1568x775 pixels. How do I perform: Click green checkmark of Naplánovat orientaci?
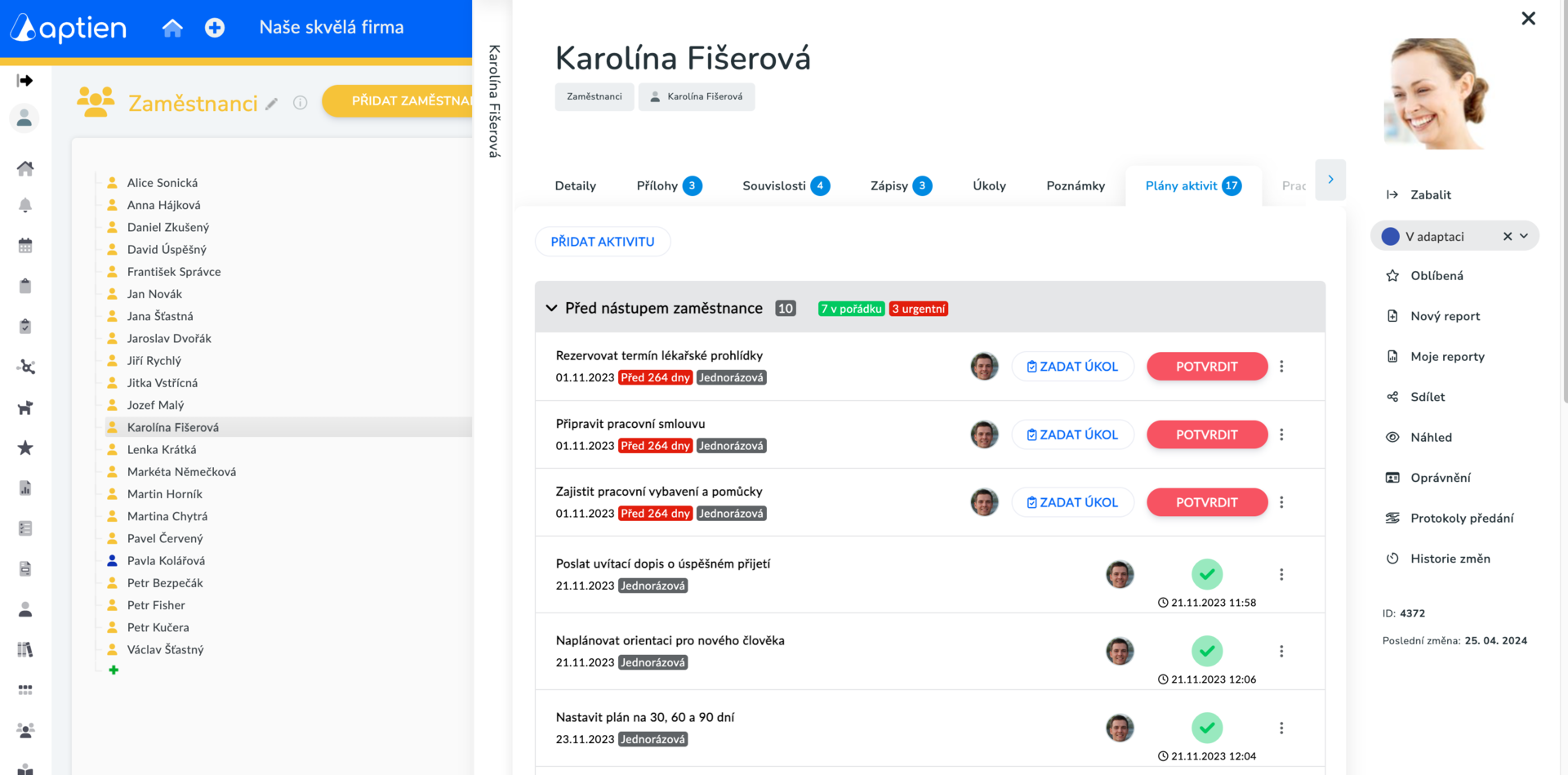pos(1207,651)
